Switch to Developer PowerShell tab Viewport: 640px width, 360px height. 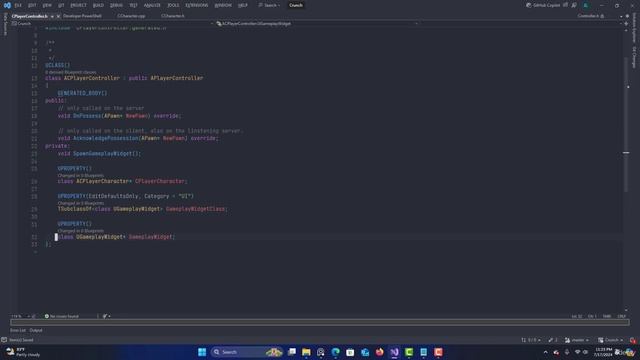coord(82,16)
